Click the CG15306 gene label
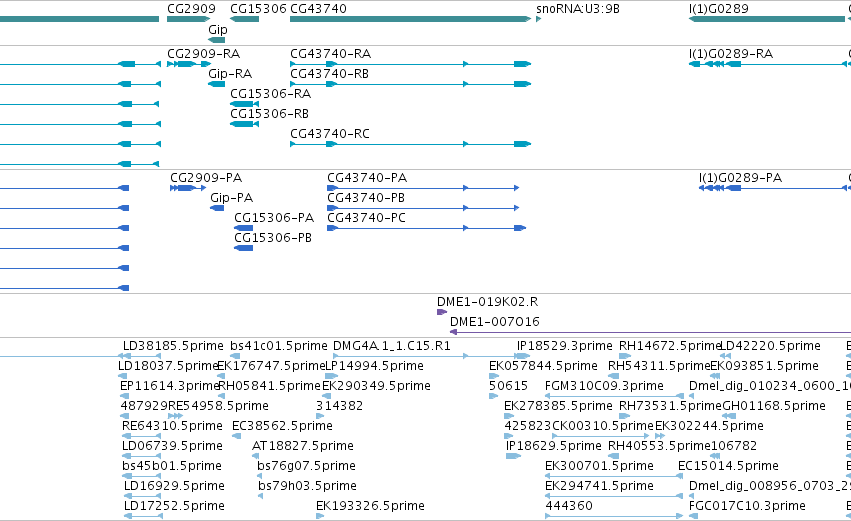Viewport: 851px width, 521px height. coord(258,9)
